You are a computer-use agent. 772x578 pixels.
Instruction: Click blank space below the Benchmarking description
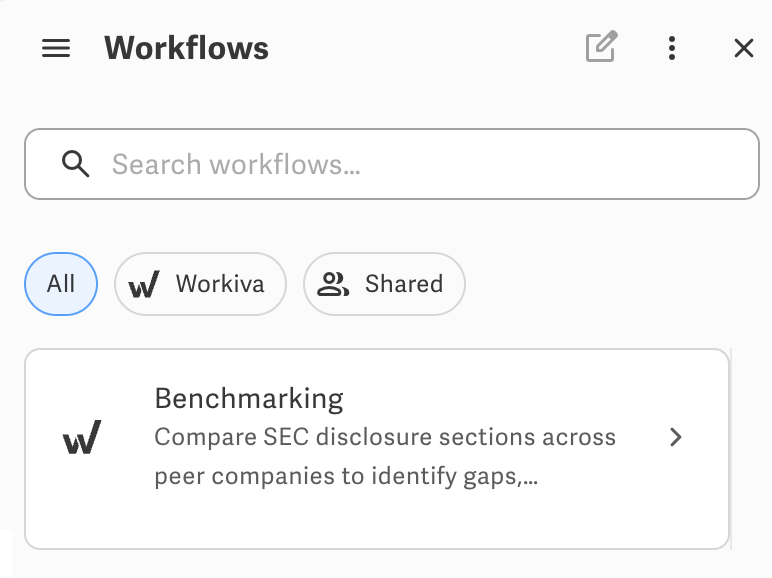pyautogui.click(x=377, y=519)
